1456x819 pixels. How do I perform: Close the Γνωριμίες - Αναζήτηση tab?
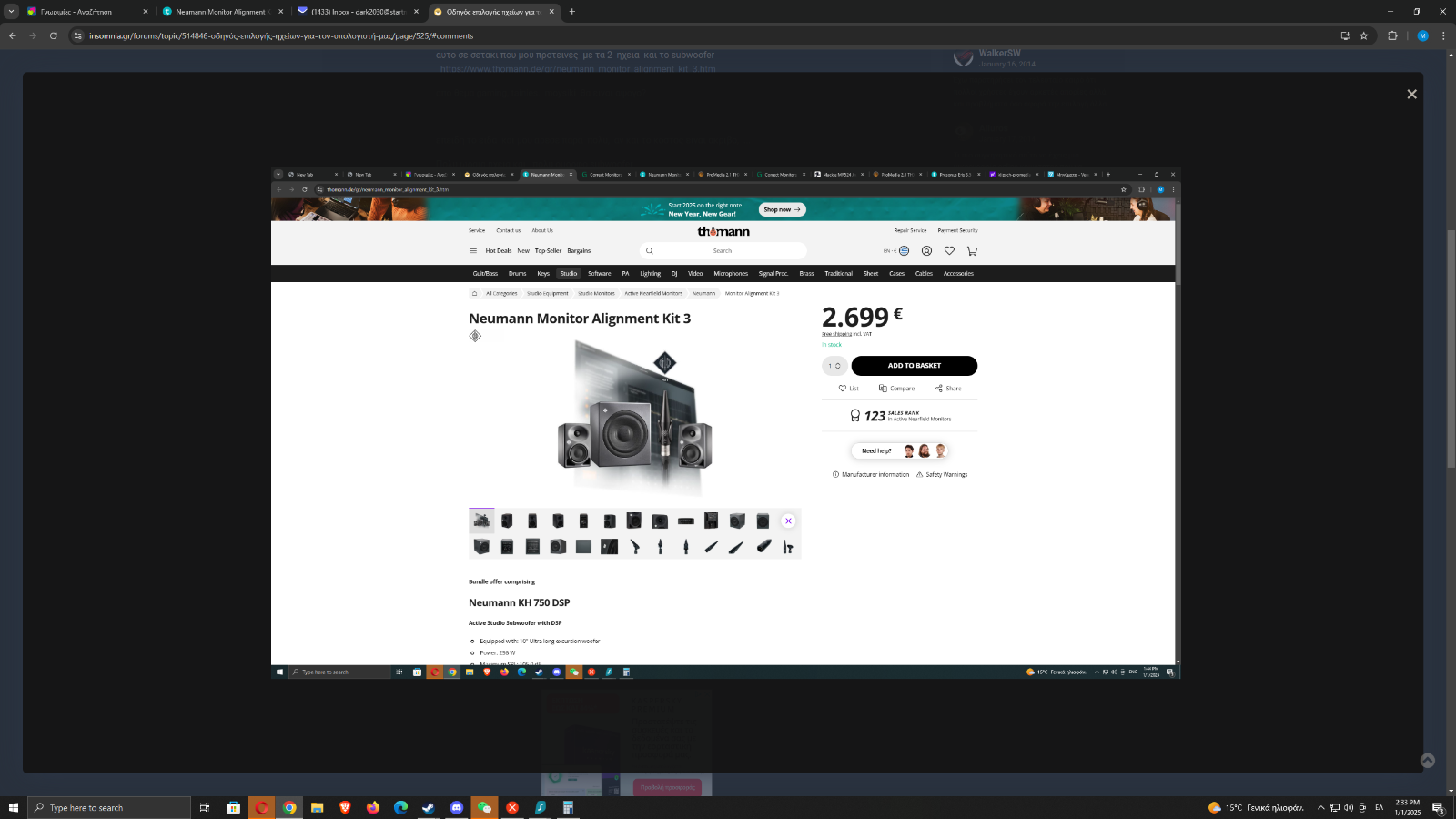pyautogui.click(x=145, y=12)
